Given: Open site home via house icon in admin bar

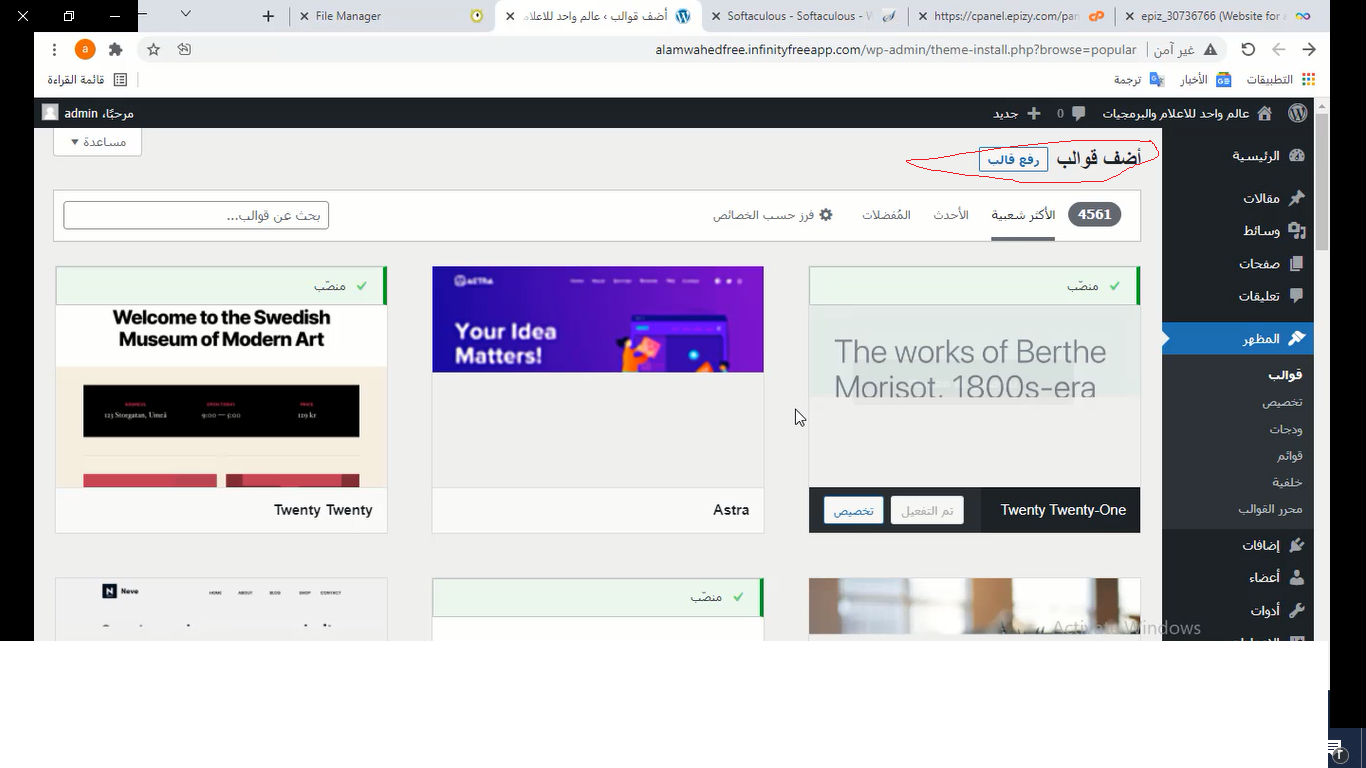Looking at the screenshot, I should (x=1265, y=113).
